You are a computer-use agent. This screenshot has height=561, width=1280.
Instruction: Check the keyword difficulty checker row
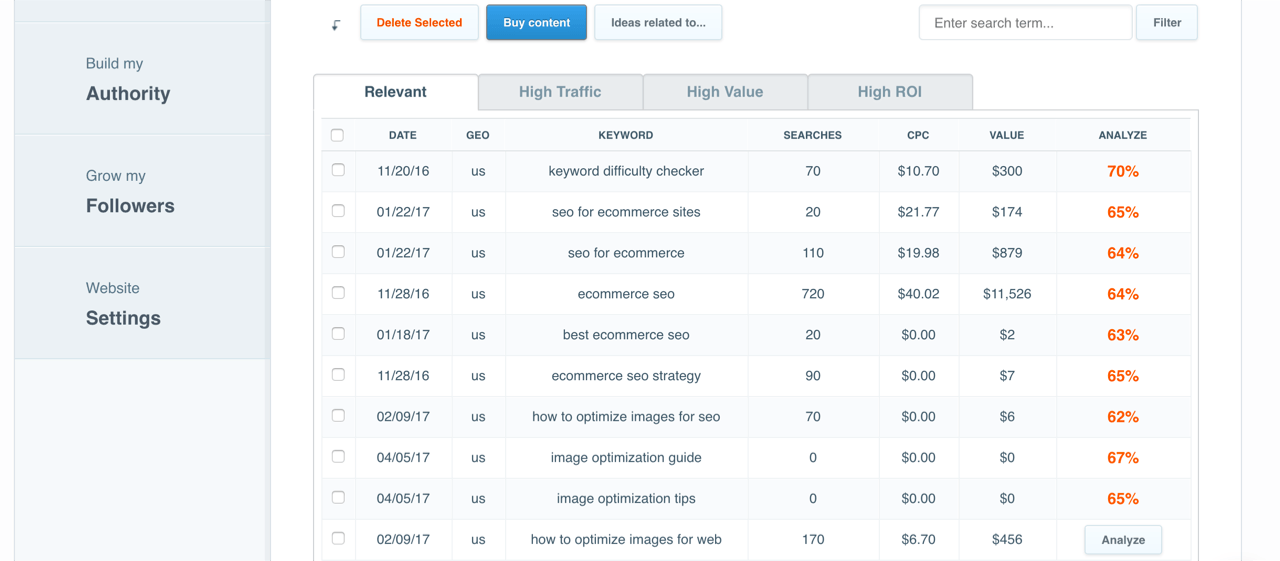[338, 170]
